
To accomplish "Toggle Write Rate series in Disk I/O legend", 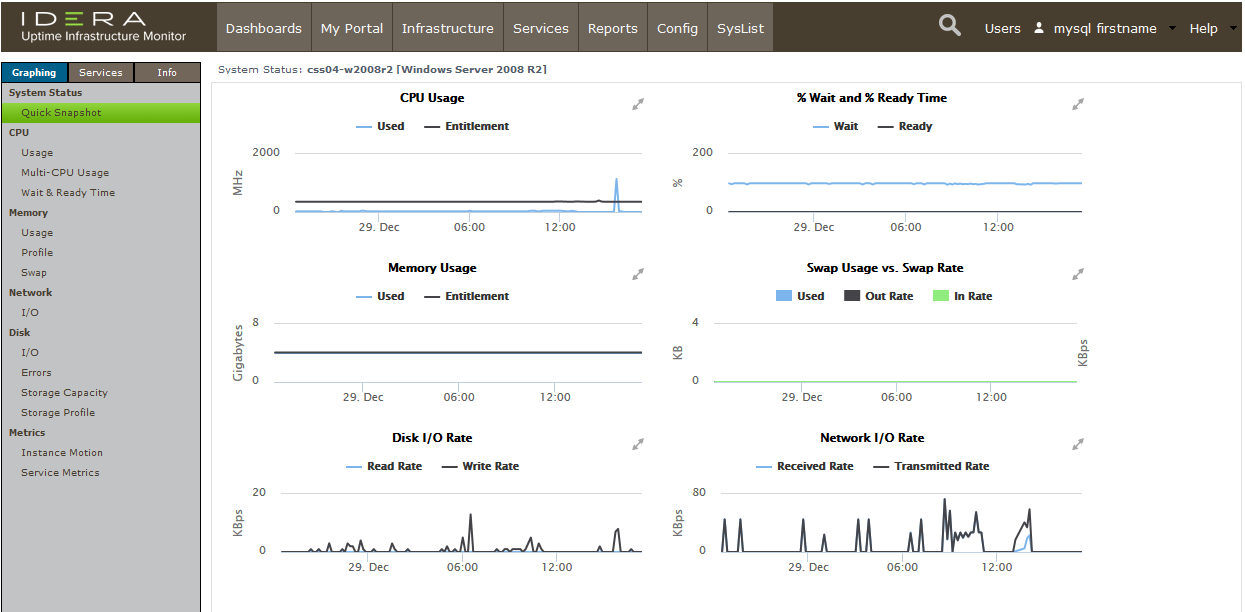I will pyautogui.click(x=490, y=467).
